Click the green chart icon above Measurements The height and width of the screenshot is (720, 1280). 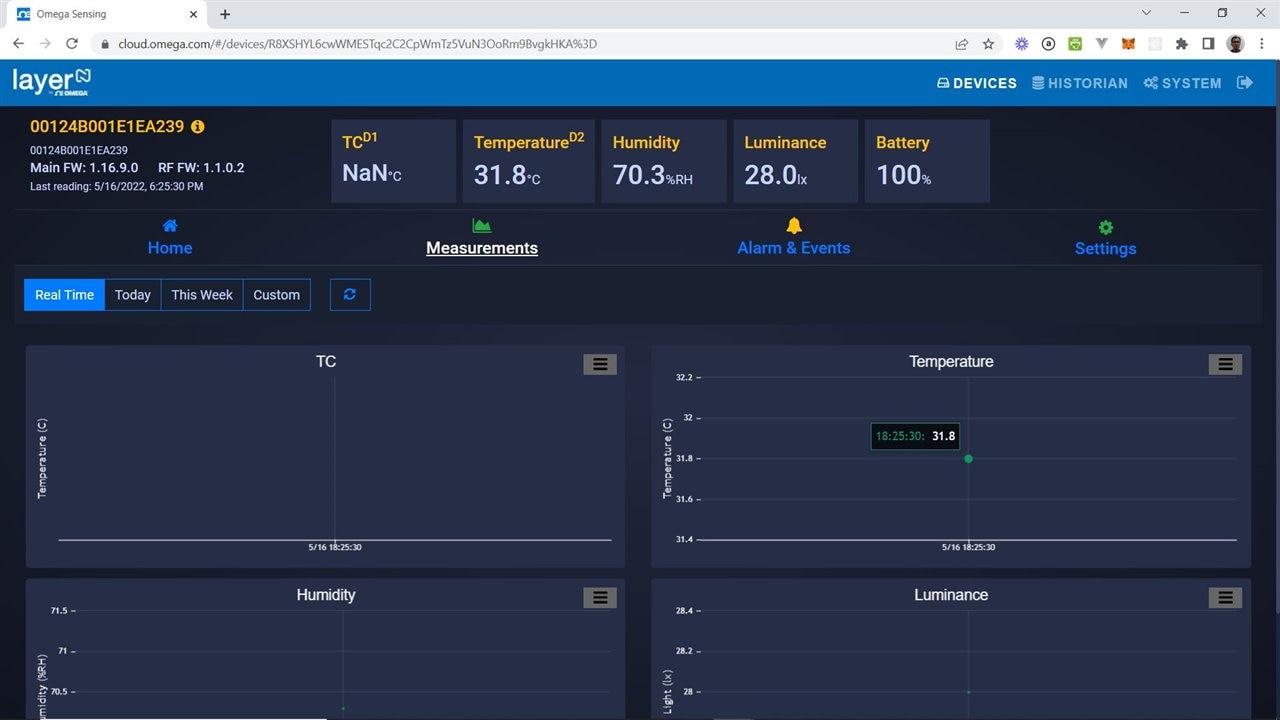coord(482,226)
